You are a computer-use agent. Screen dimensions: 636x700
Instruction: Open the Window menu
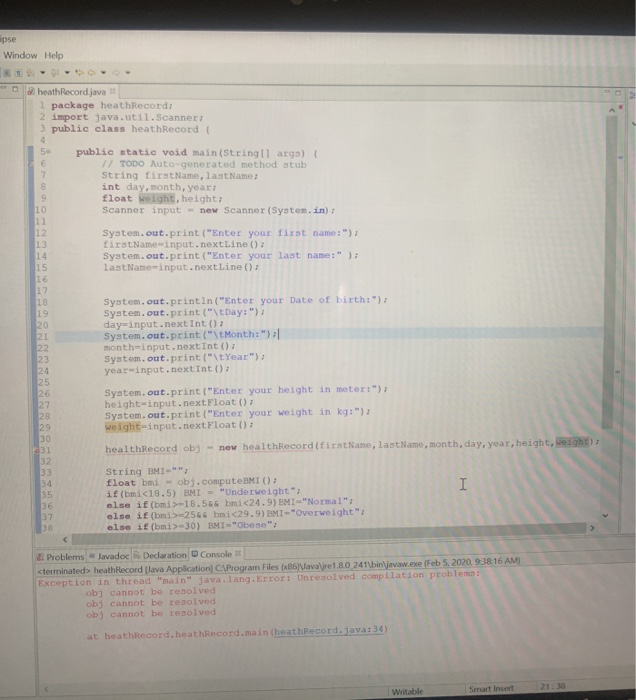coord(20,55)
